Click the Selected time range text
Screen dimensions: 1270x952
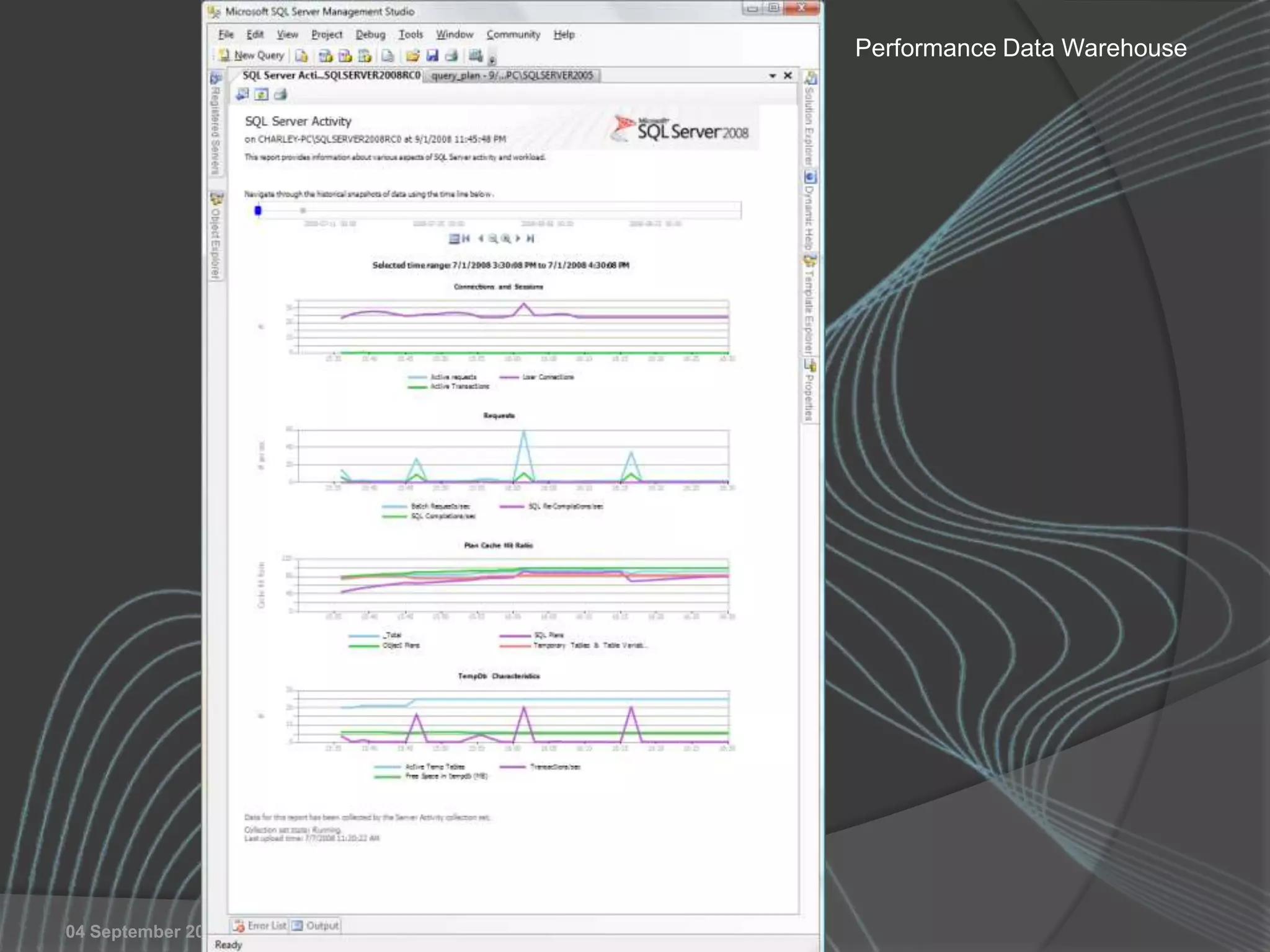point(500,265)
